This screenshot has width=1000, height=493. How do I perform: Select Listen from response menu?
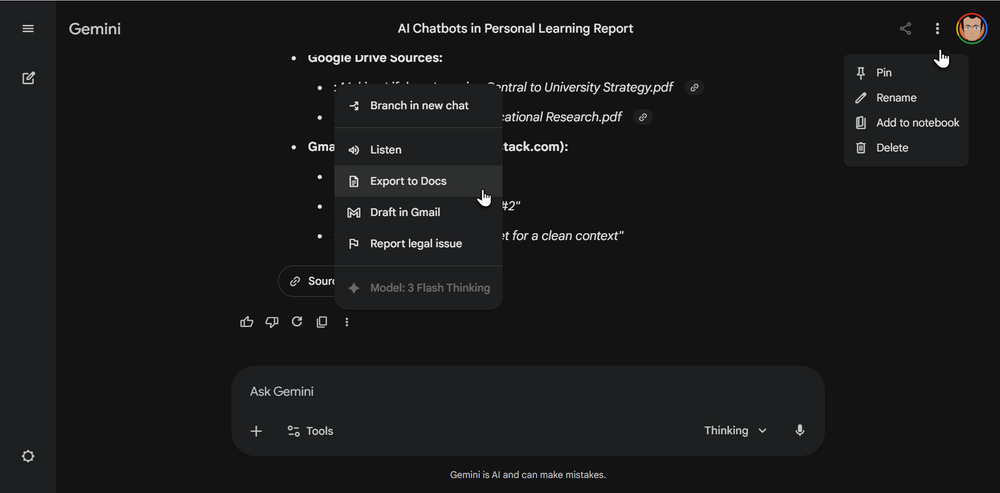[418, 150]
